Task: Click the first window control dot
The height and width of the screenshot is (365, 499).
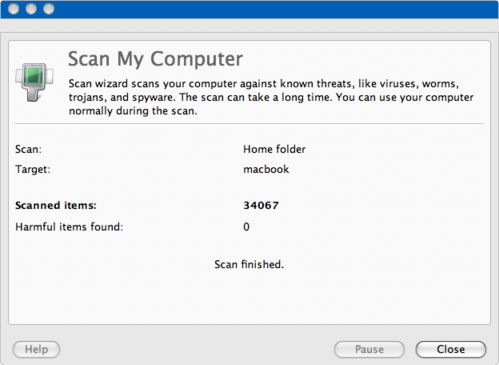Action: [x=14, y=9]
